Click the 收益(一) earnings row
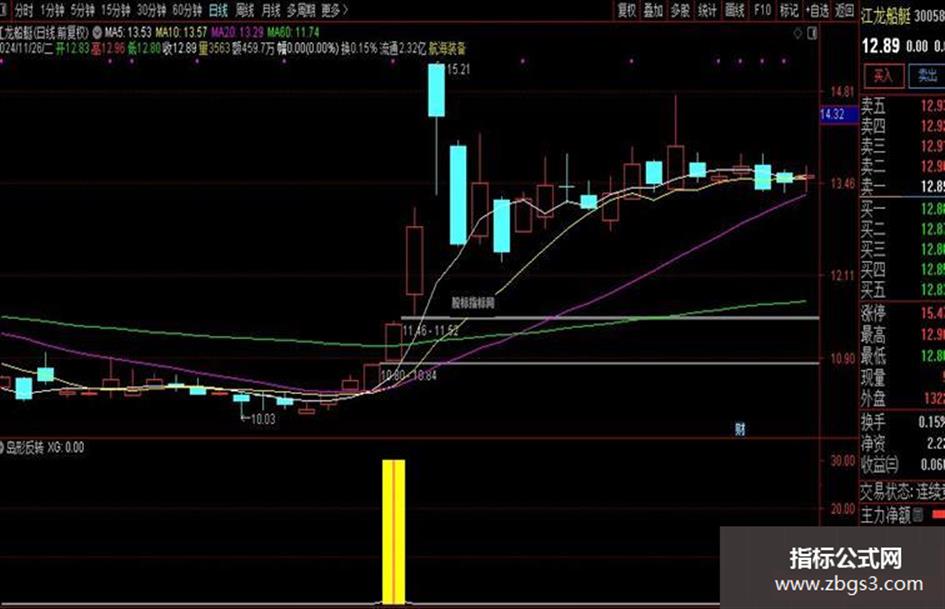The width and height of the screenshot is (945, 609). pyautogui.click(x=902, y=465)
